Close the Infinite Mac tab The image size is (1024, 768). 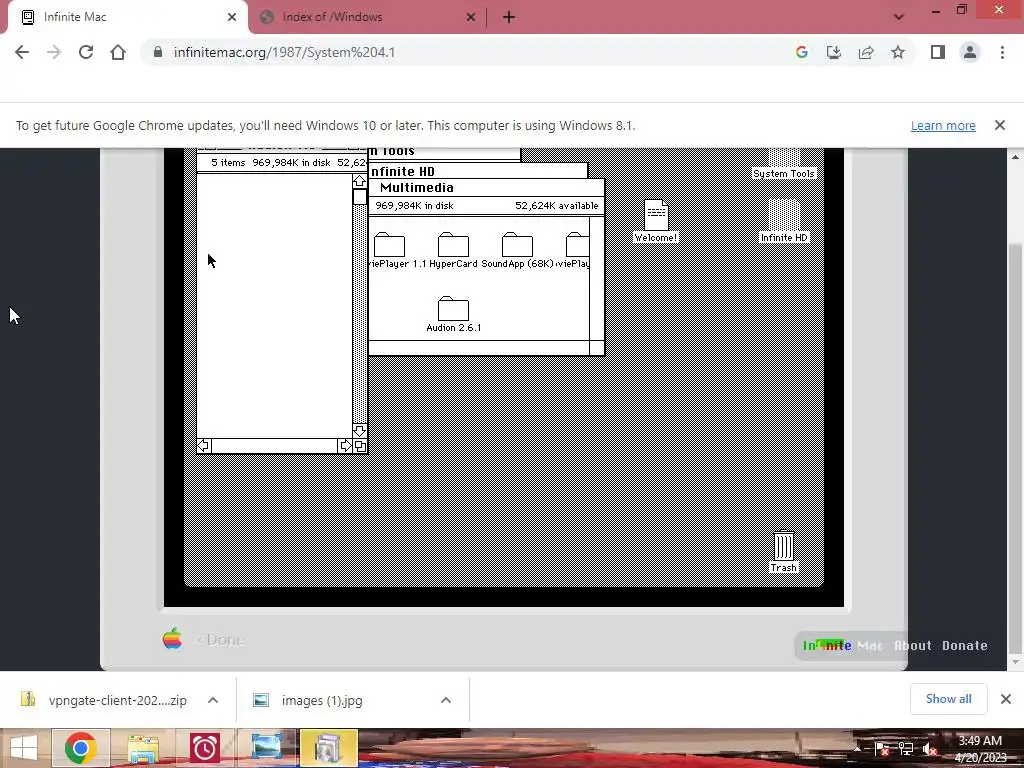click(232, 17)
